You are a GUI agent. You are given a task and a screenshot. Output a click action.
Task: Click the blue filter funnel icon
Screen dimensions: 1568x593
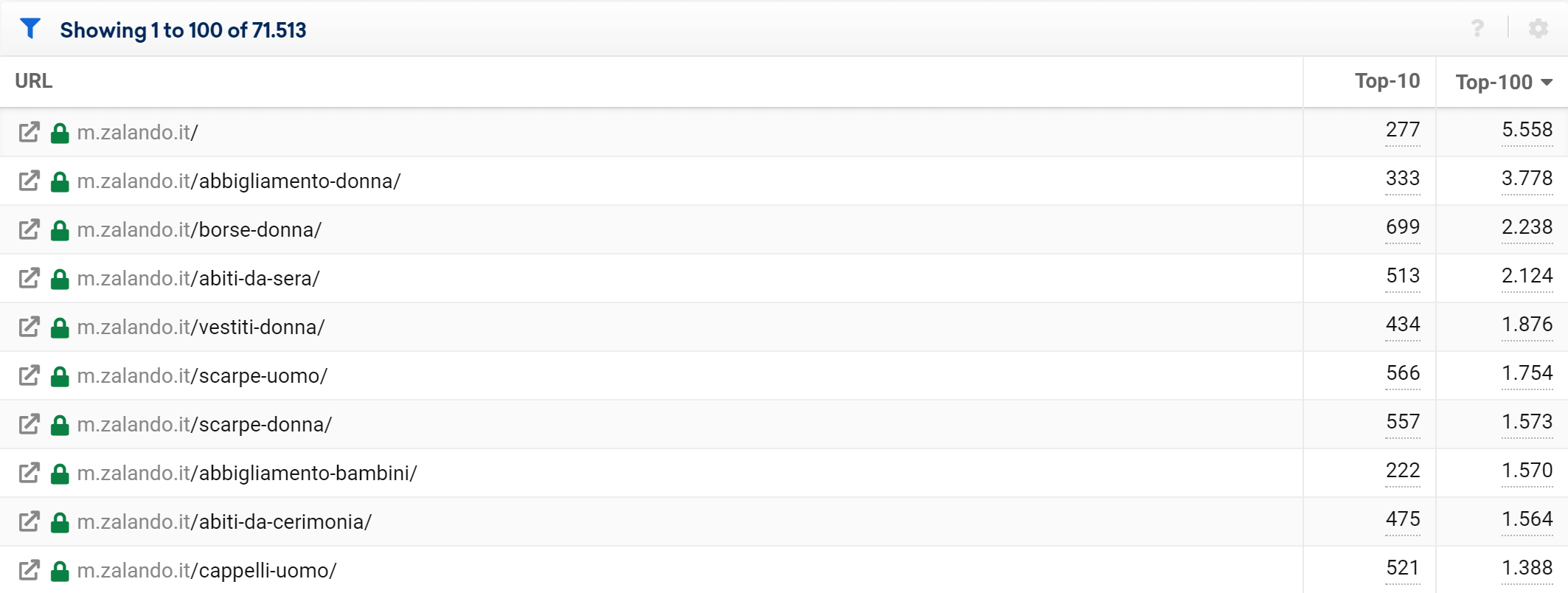click(30, 29)
